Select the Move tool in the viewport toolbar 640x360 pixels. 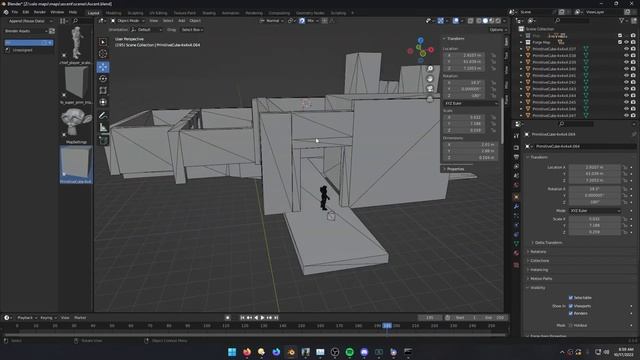coord(103,67)
